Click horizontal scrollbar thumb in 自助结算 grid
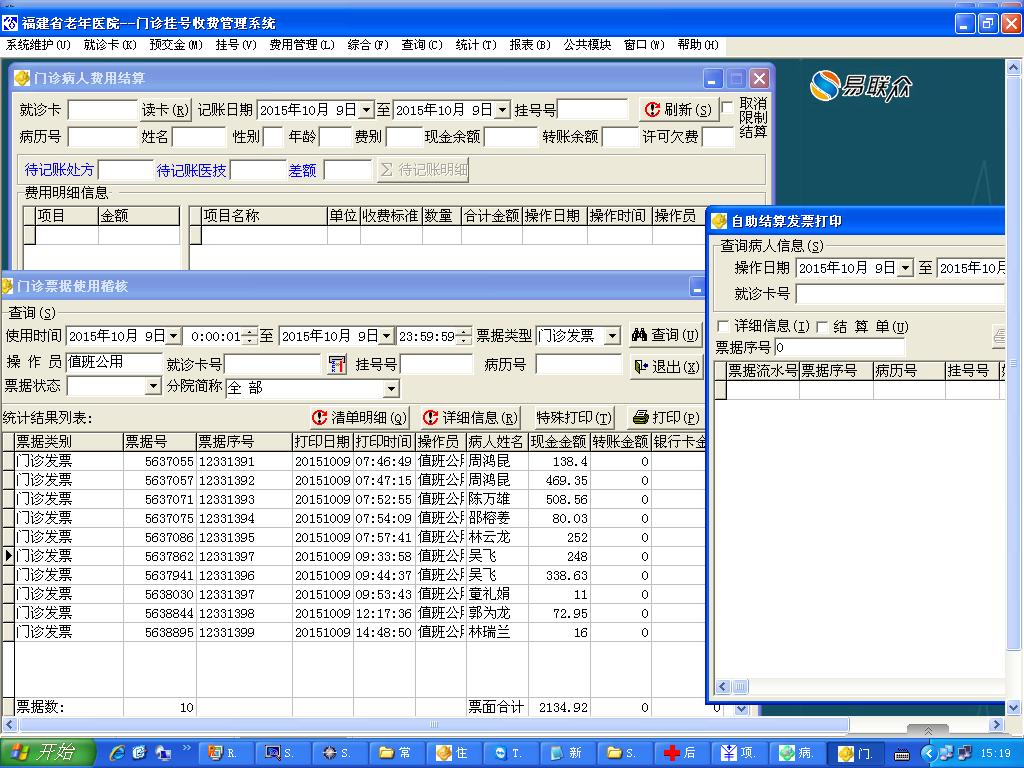The image size is (1024, 768). (740, 686)
